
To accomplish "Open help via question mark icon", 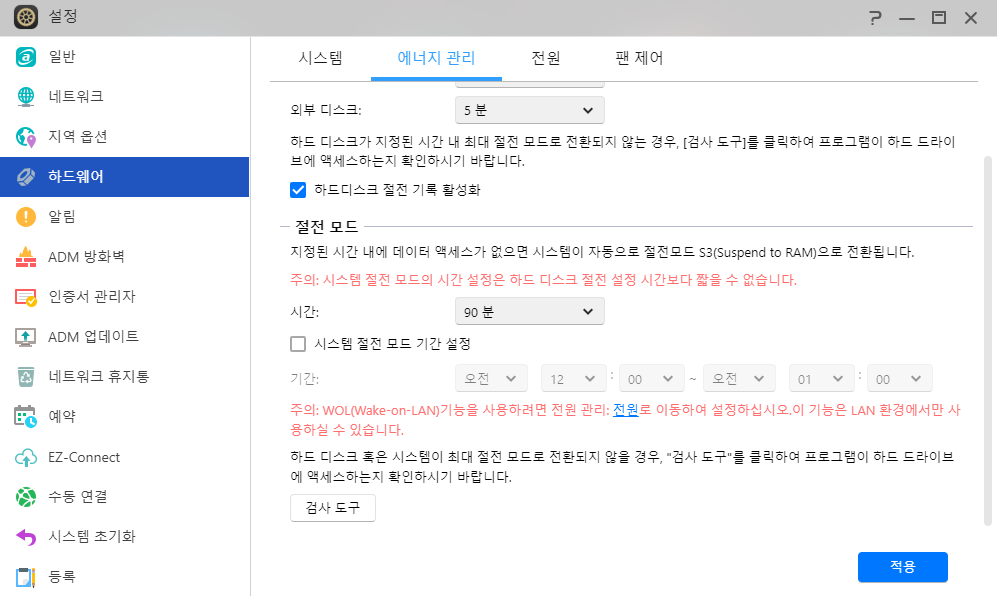I will coord(876,18).
